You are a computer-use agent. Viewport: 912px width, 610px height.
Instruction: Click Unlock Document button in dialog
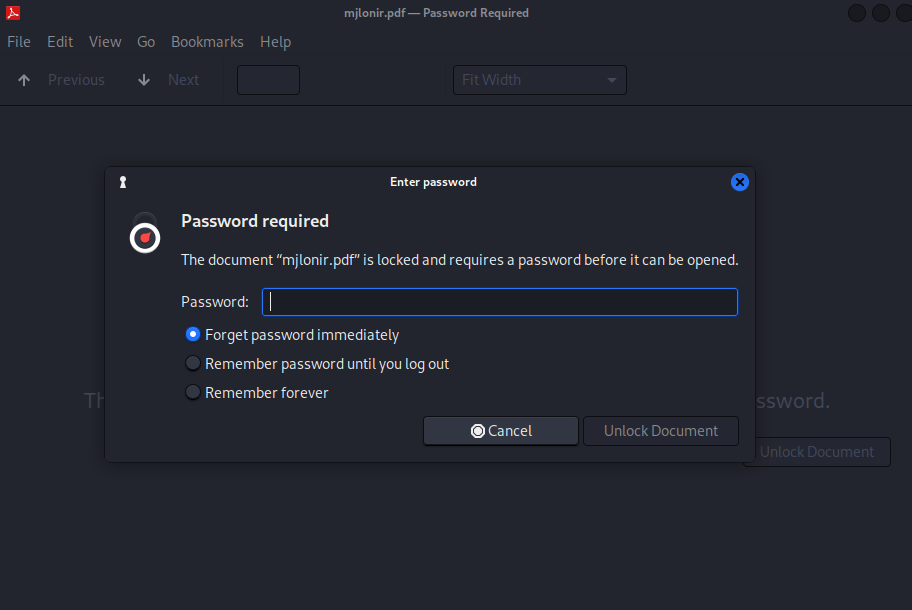coord(661,431)
